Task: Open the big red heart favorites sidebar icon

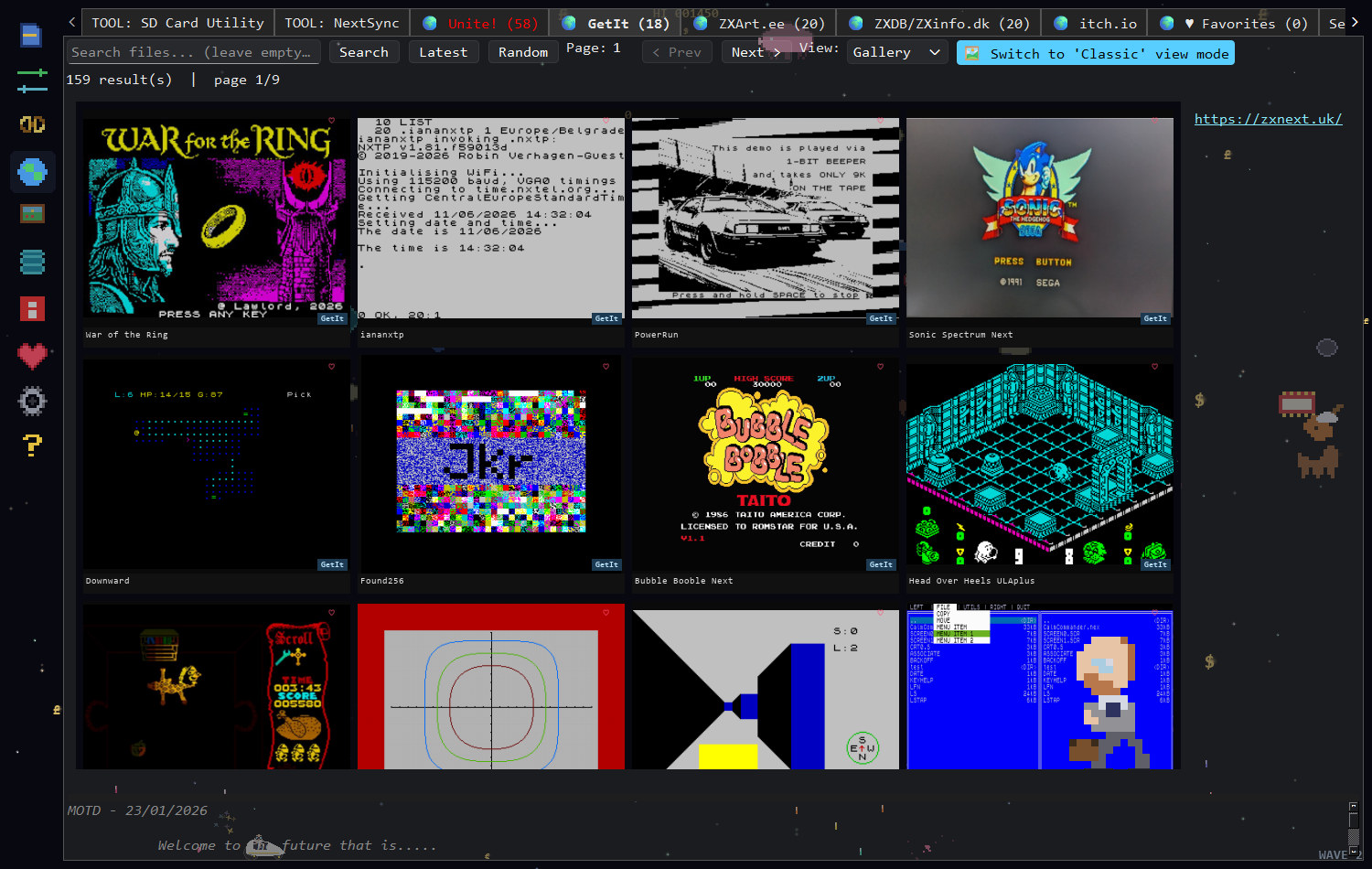Action: pyautogui.click(x=32, y=356)
